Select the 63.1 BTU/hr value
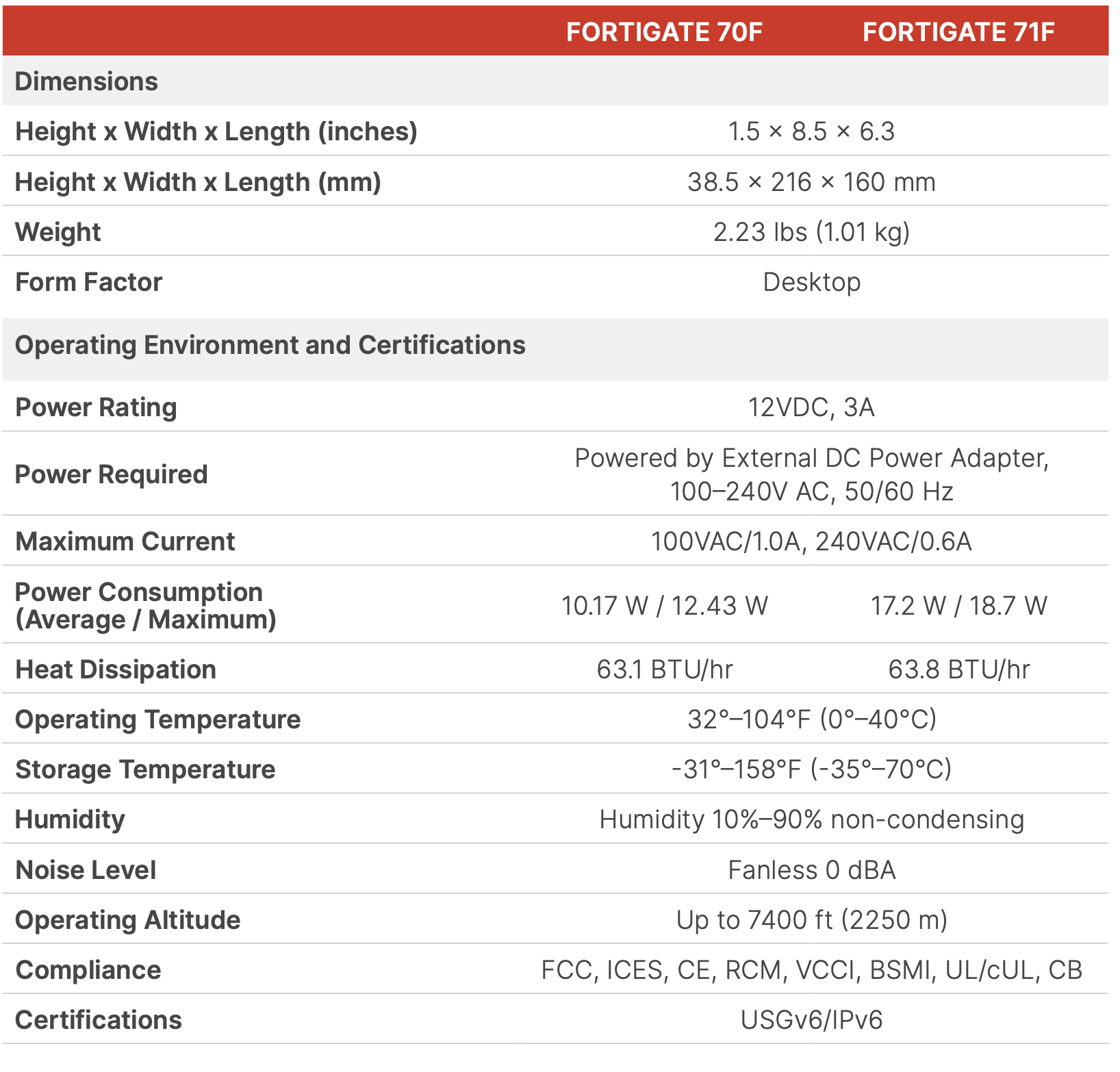This screenshot has width=1120, height=1072. [664, 669]
